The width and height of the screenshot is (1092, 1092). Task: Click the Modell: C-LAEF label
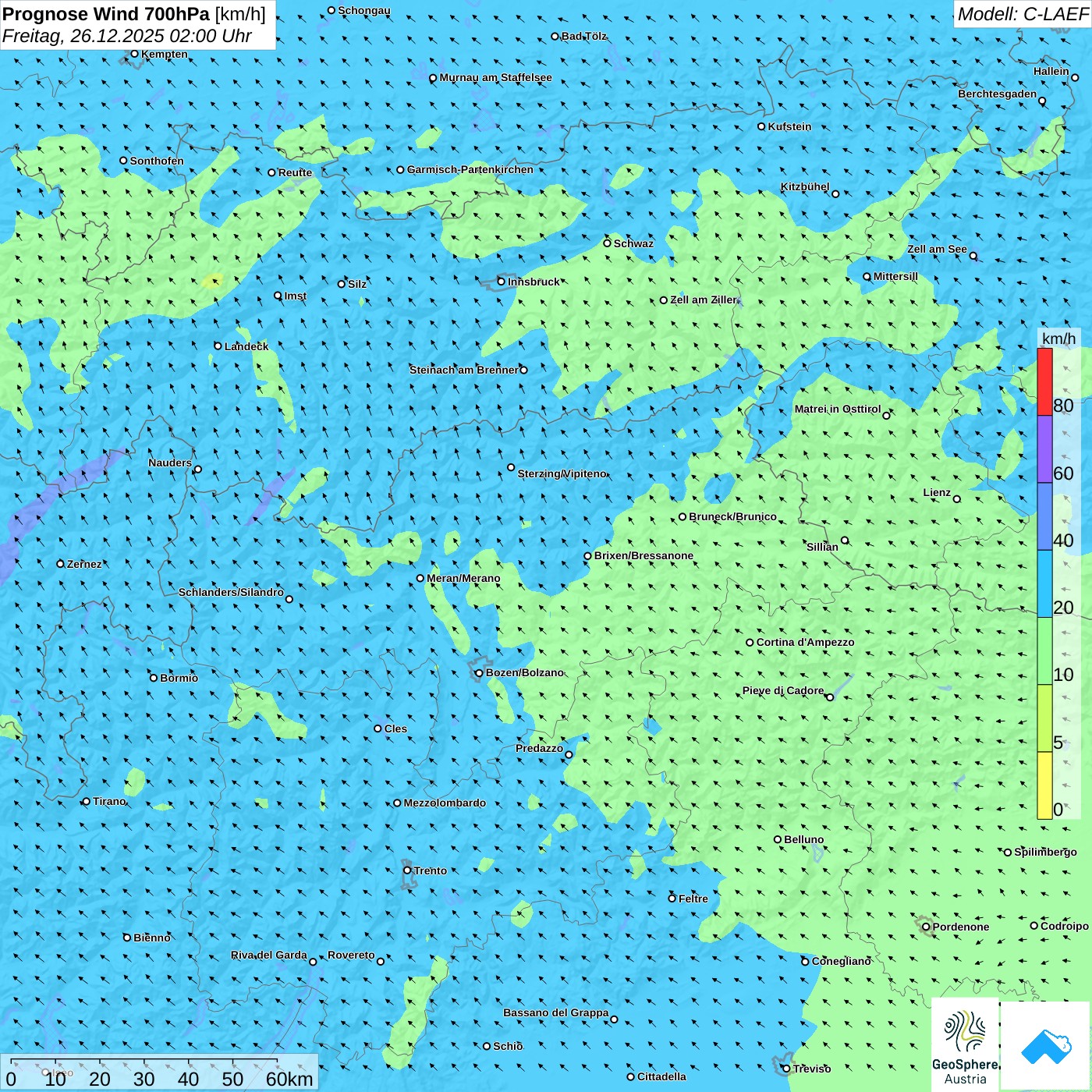[x=1023, y=13]
